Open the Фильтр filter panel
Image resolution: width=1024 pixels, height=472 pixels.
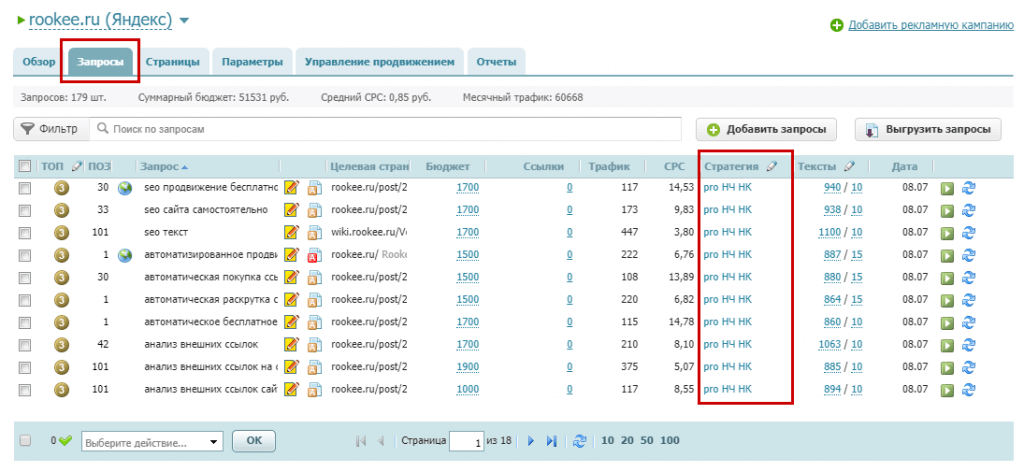coord(51,129)
